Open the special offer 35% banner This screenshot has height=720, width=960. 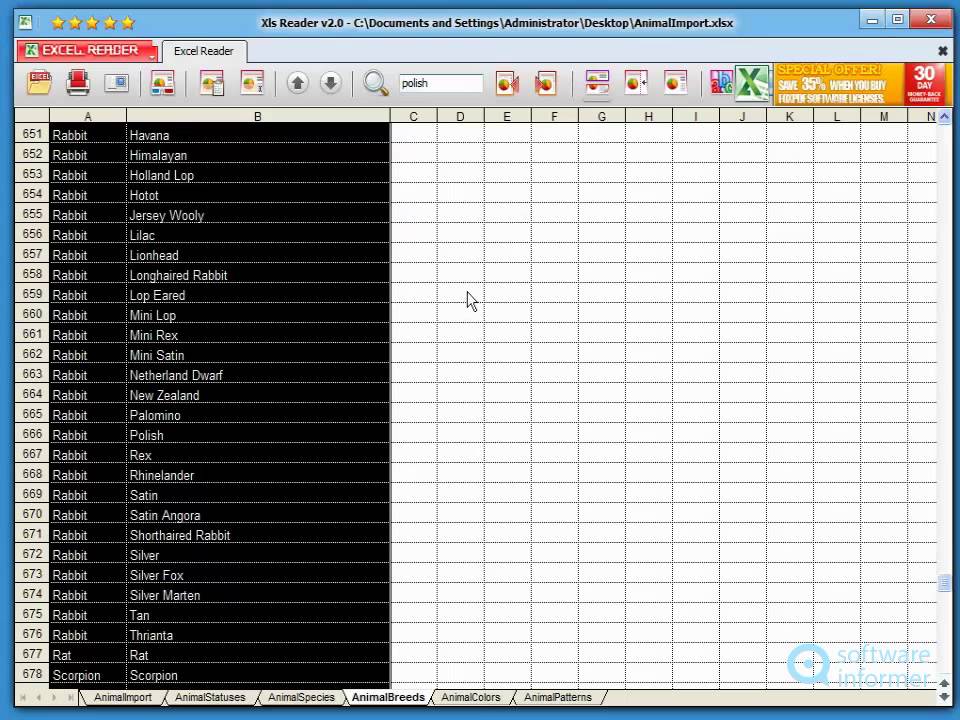coord(863,84)
